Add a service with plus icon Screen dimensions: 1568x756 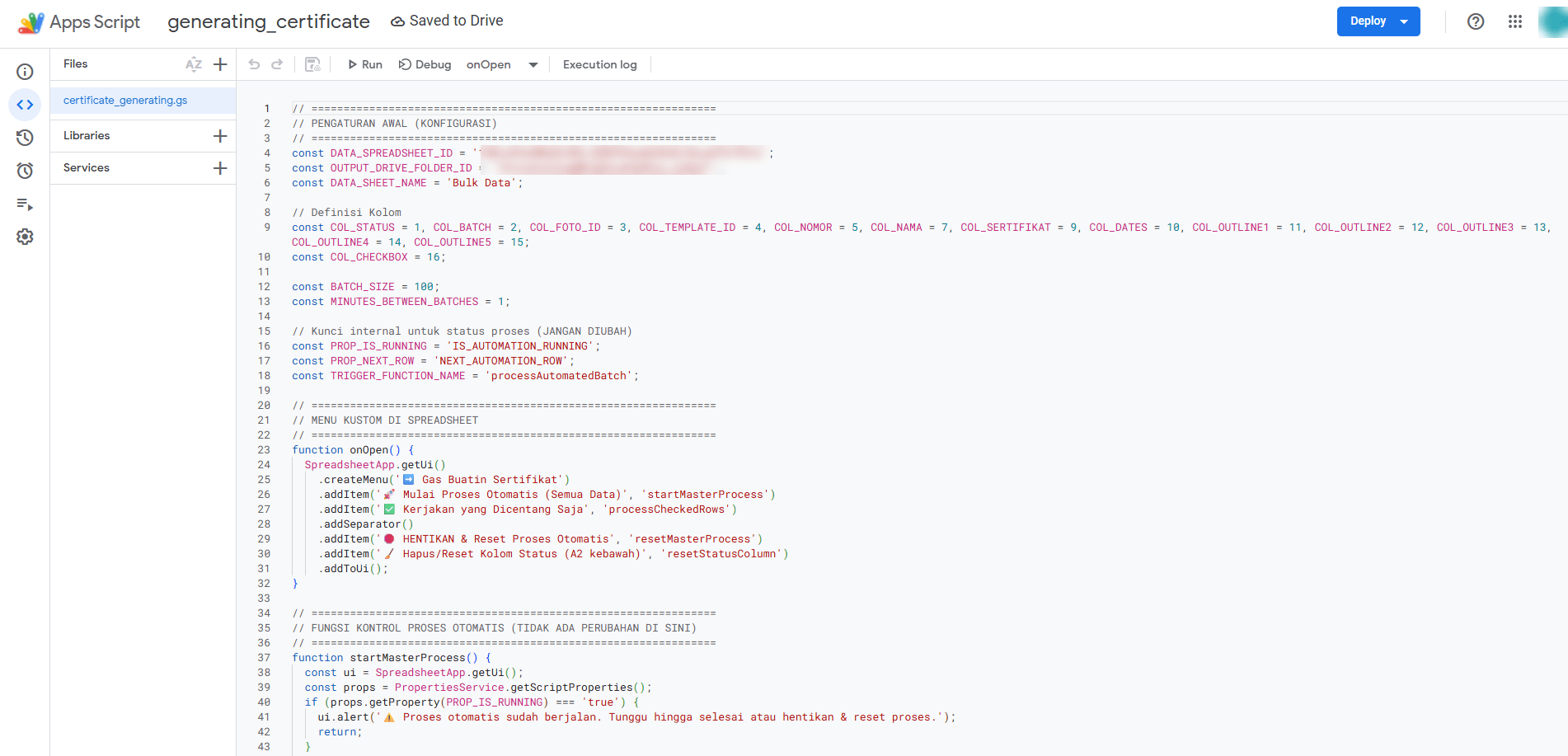220,168
